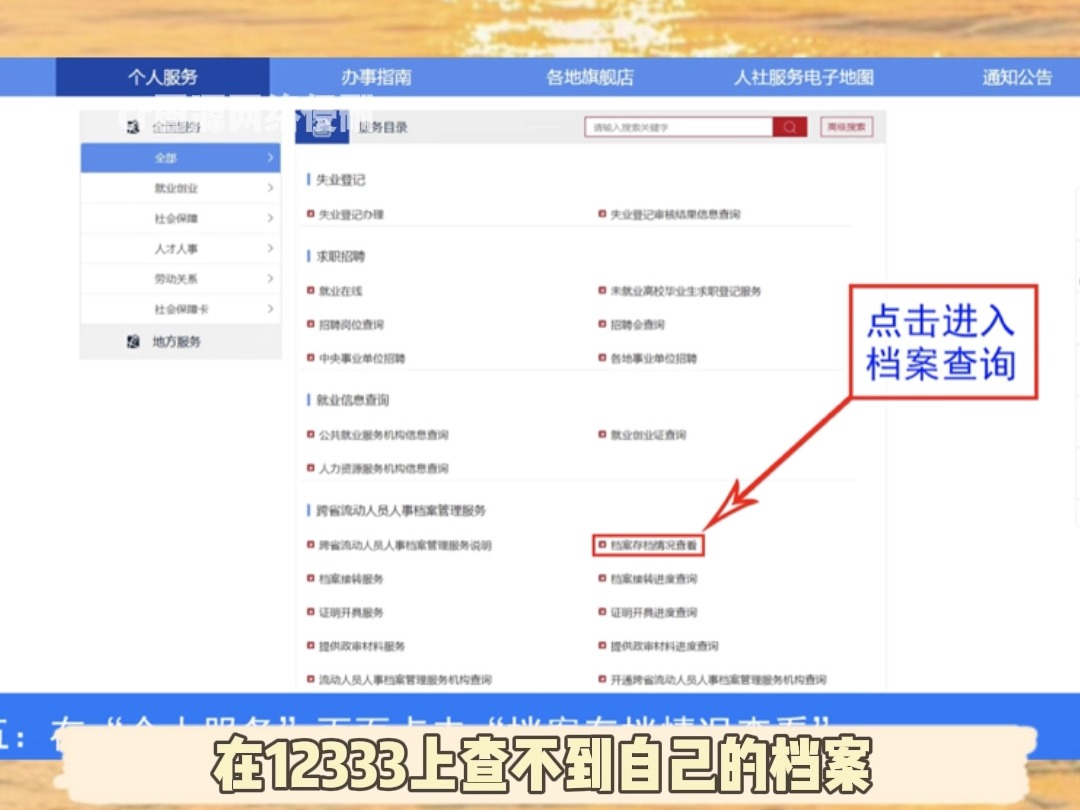
Task: Expand the 社会保障 chevron
Action: (x=270, y=218)
